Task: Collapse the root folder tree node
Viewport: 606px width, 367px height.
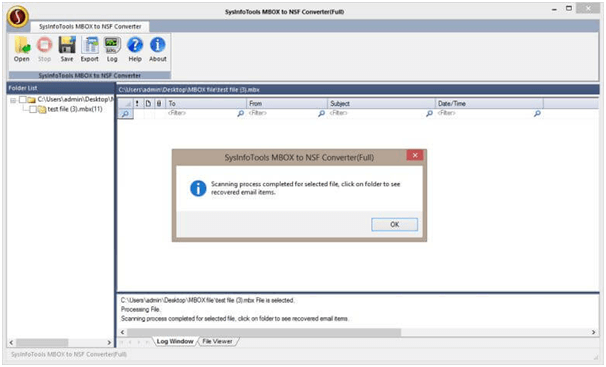Action: (13, 100)
